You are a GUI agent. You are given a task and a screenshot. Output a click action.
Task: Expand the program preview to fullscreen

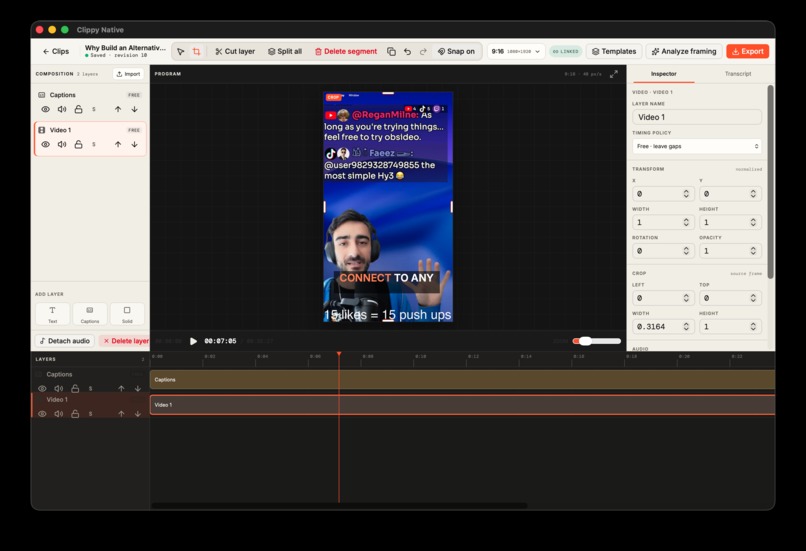[x=614, y=74]
